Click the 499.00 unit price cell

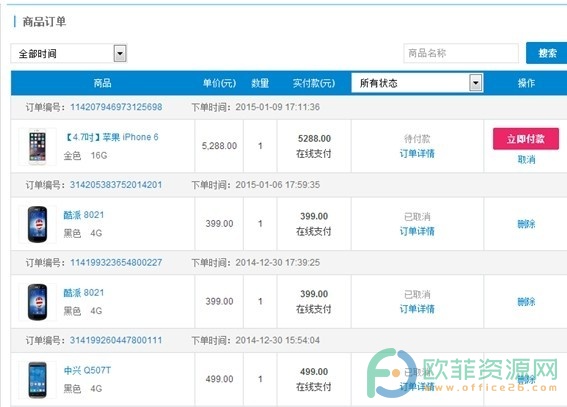pyautogui.click(x=219, y=379)
